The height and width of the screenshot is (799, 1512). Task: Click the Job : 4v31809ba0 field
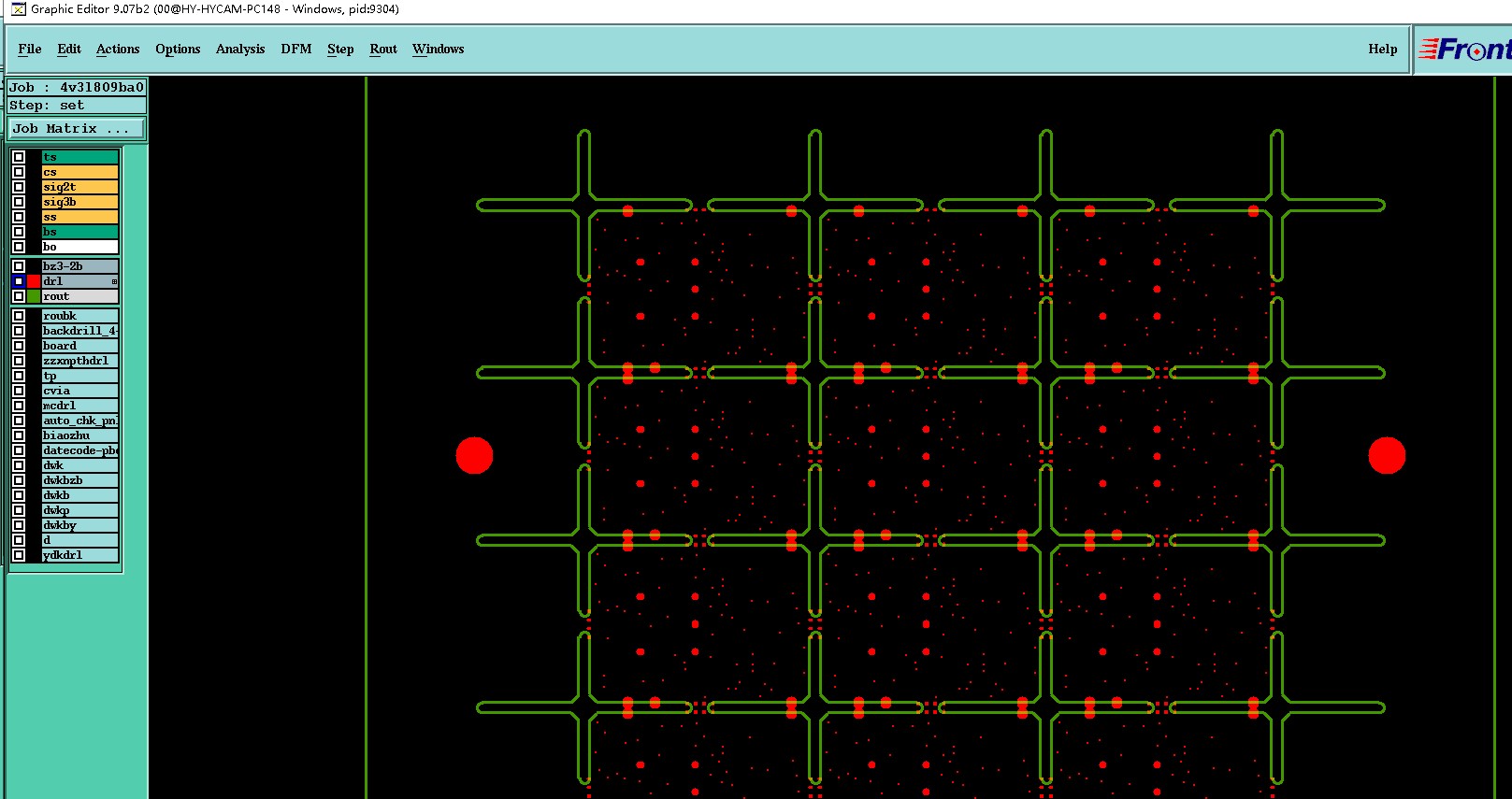point(77,87)
